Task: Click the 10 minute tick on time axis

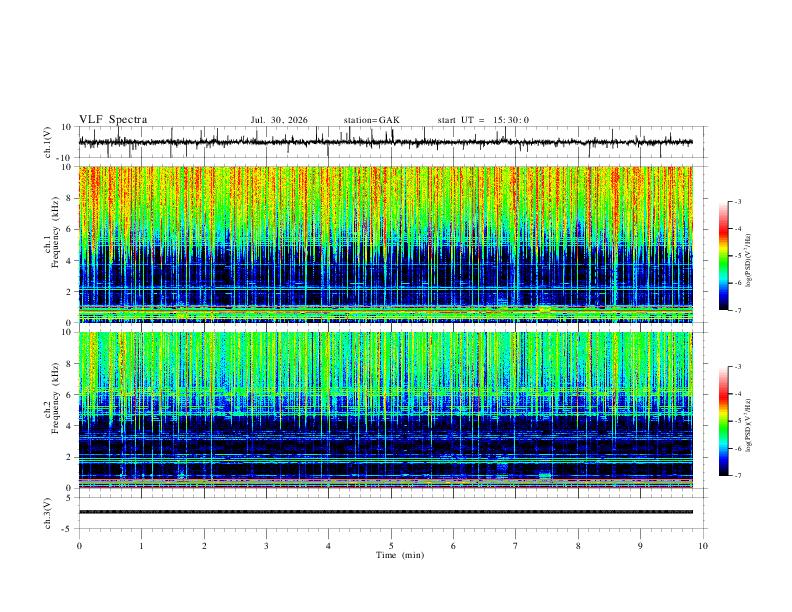Action: (703, 546)
